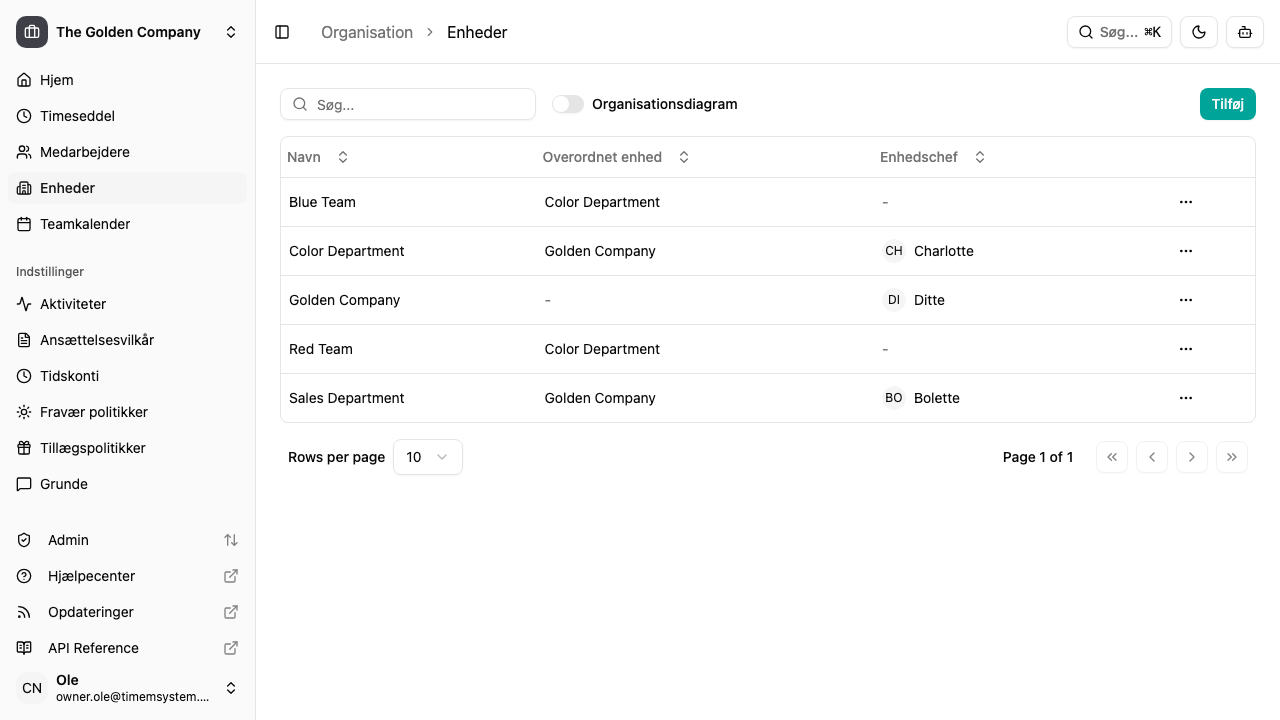Select the Tillægspolitikker gift icon

click(24, 448)
